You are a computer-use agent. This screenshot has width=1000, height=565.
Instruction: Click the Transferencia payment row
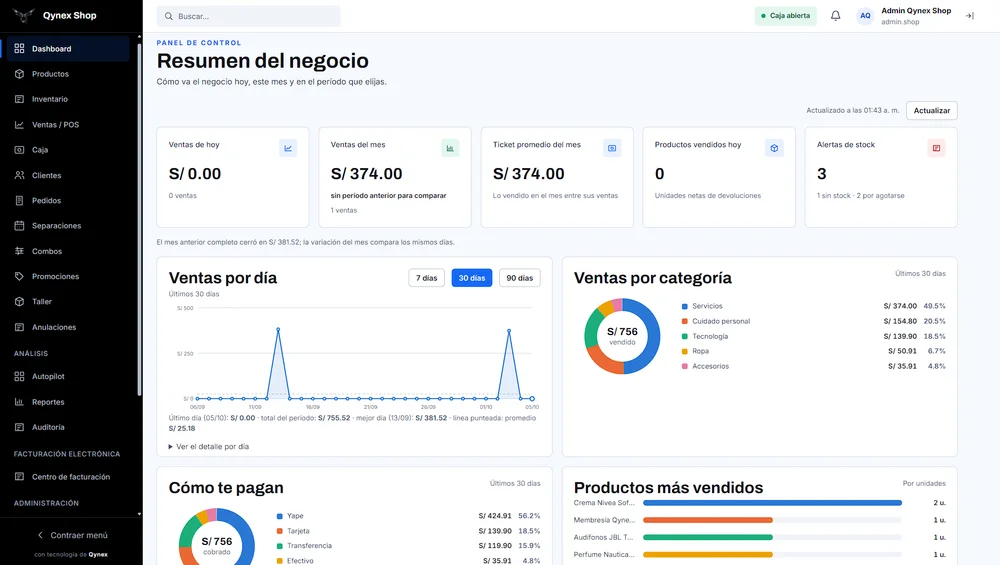pos(408,545)
